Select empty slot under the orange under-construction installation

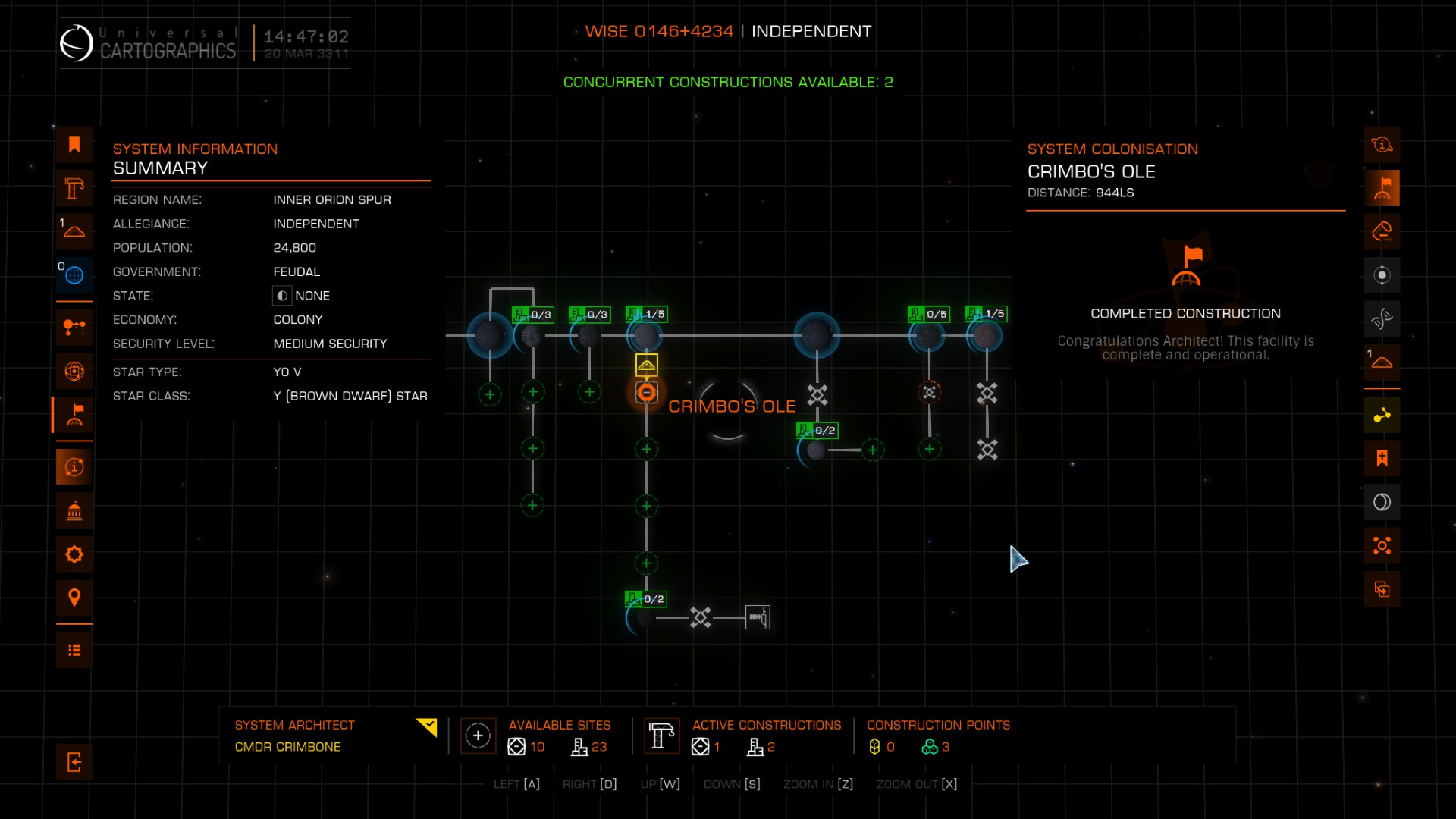930,450
